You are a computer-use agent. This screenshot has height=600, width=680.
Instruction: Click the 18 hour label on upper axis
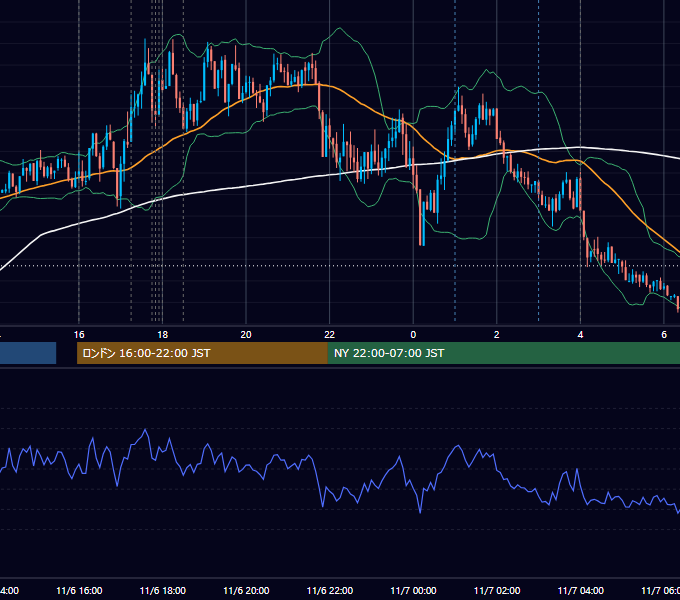(163, 335)
